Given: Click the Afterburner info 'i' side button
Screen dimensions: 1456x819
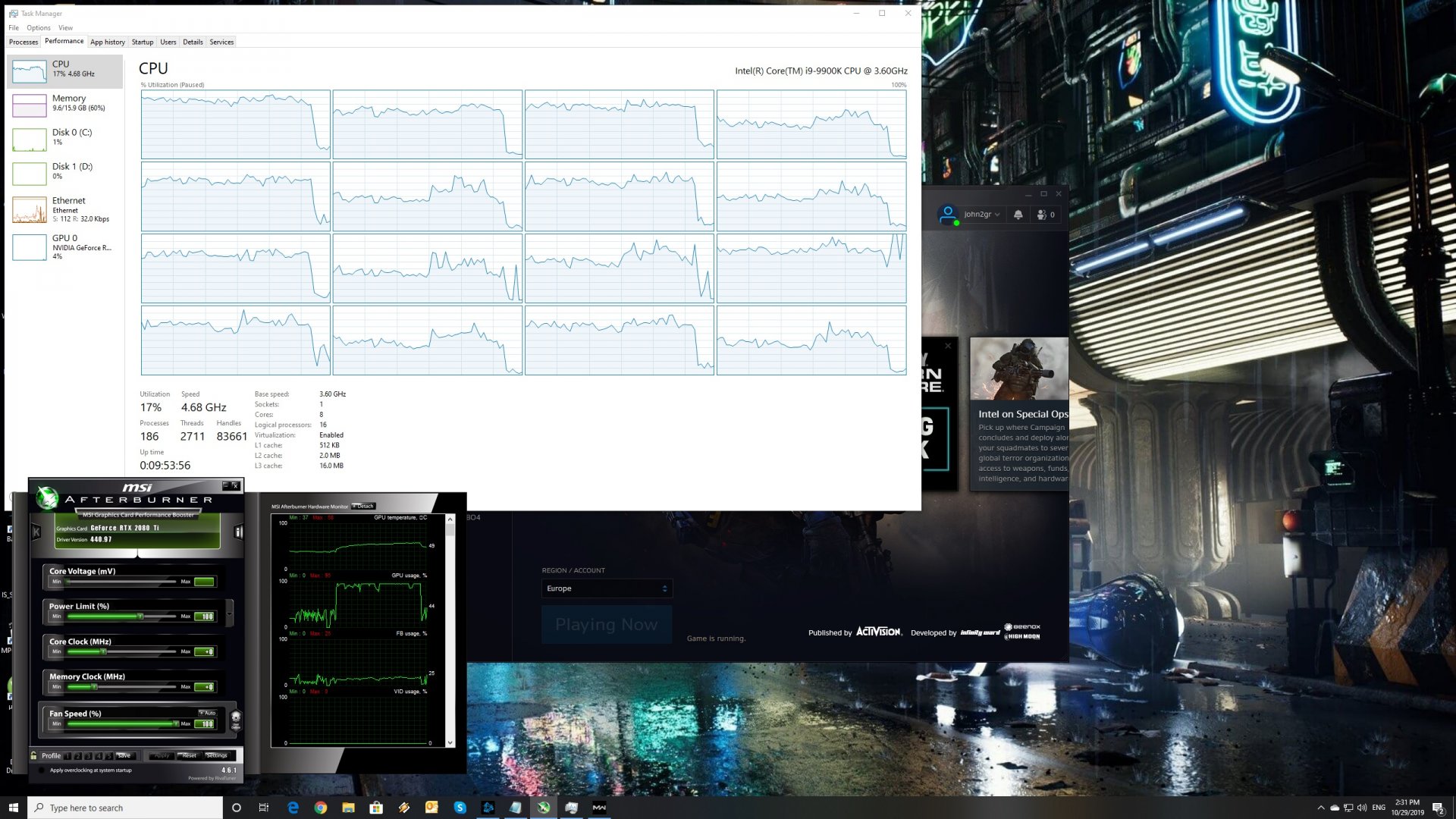Looking at the screenshot, I should [x=238, y=532].
